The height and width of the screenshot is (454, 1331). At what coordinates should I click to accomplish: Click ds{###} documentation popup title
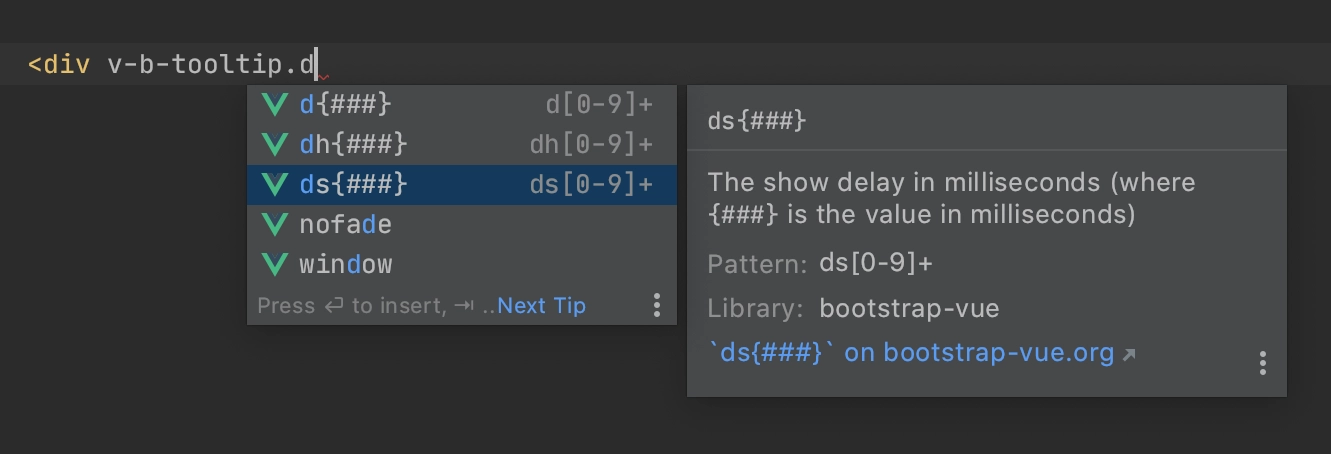tap(757, 122)
